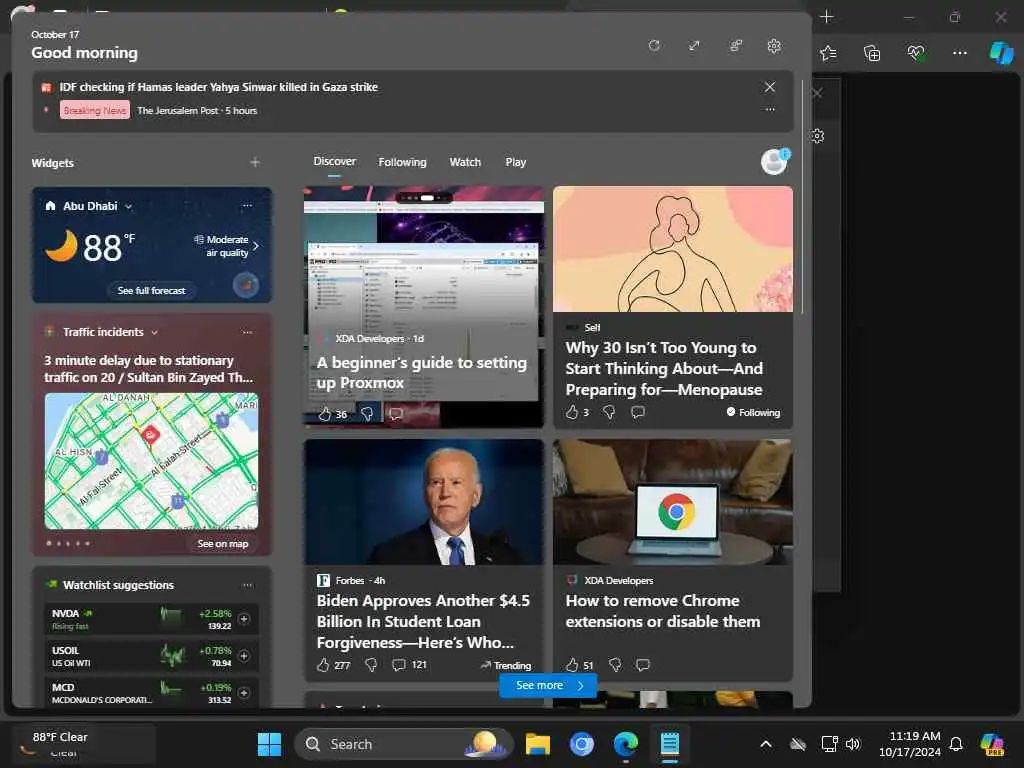Toggle Following for Self publisher
Screen dimensions: 1024x768
[x=753, y=412]
